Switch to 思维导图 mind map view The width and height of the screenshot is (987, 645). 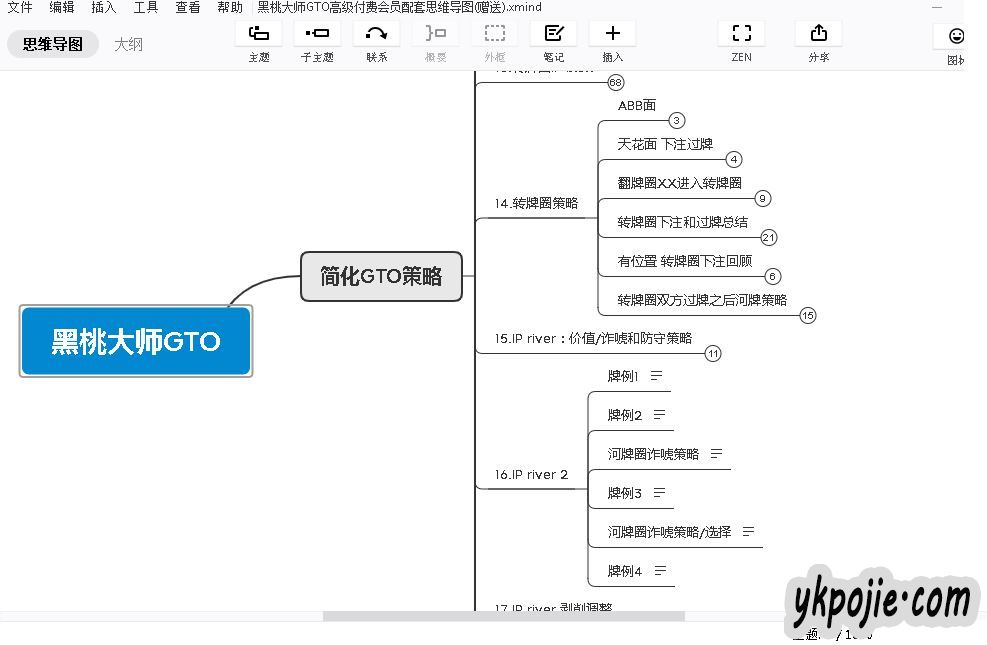coord(53,44)
